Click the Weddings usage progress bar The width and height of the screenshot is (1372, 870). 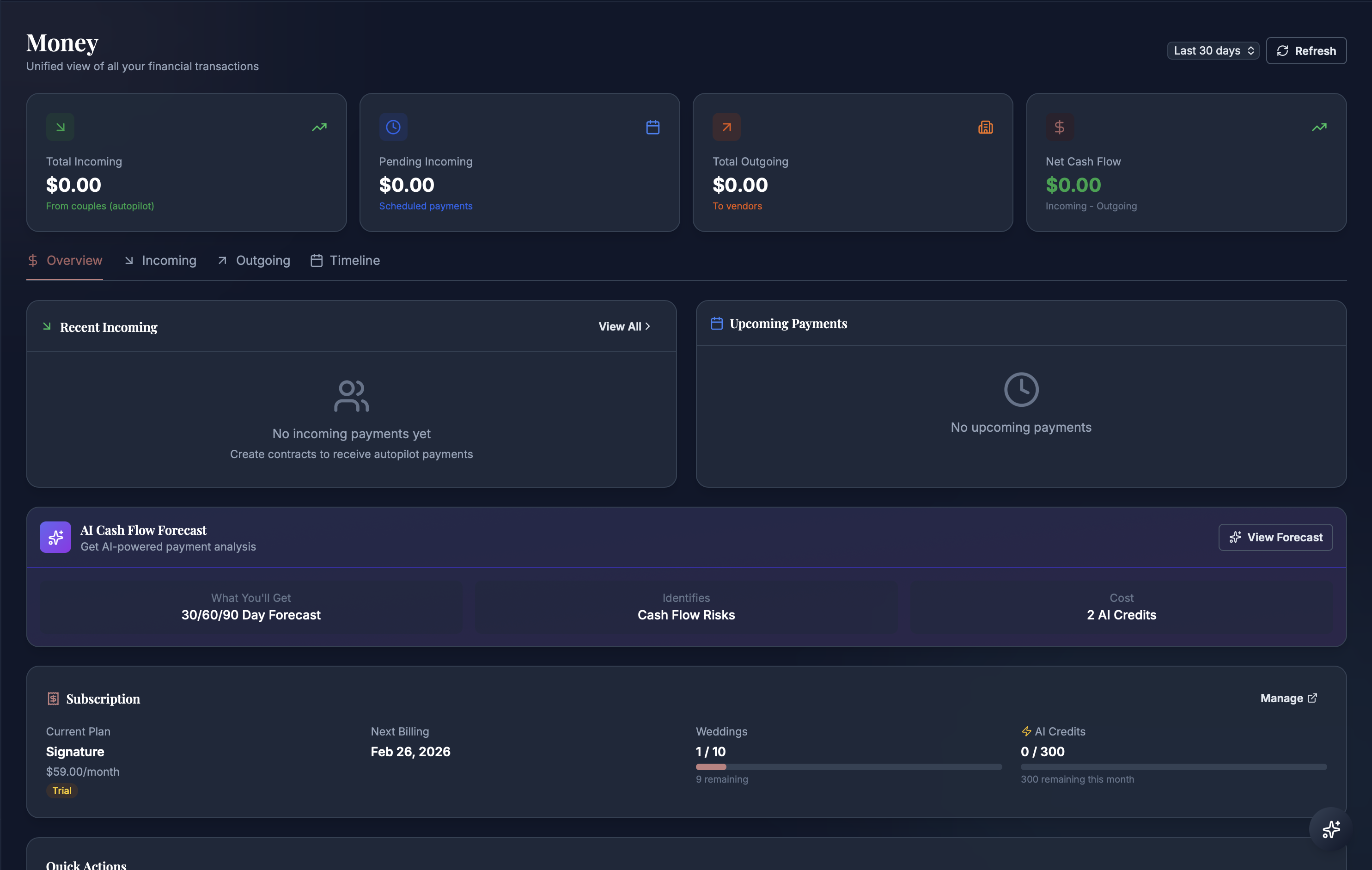(848, 767)
